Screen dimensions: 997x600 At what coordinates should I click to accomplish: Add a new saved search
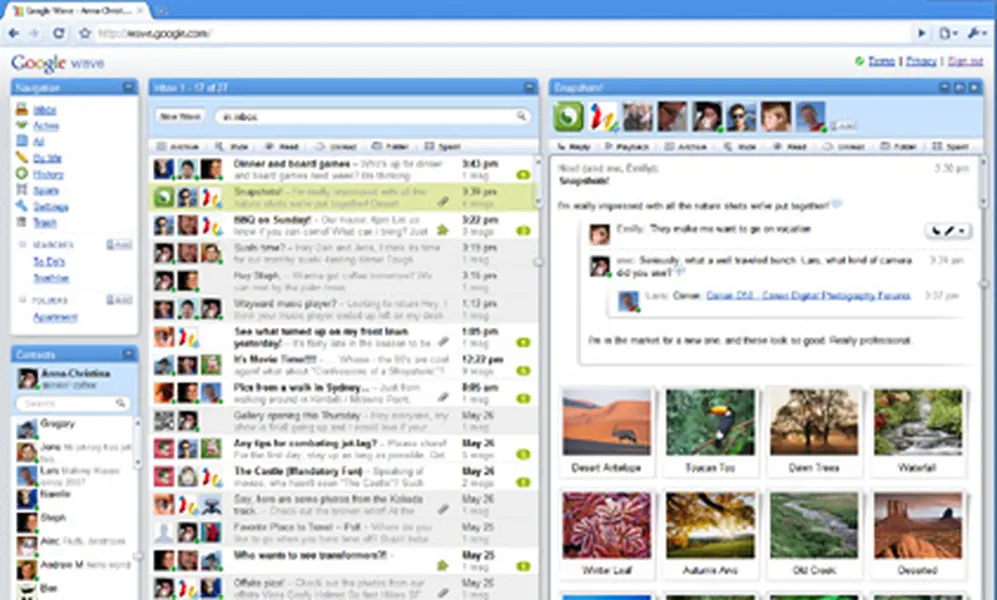(119, 245)
